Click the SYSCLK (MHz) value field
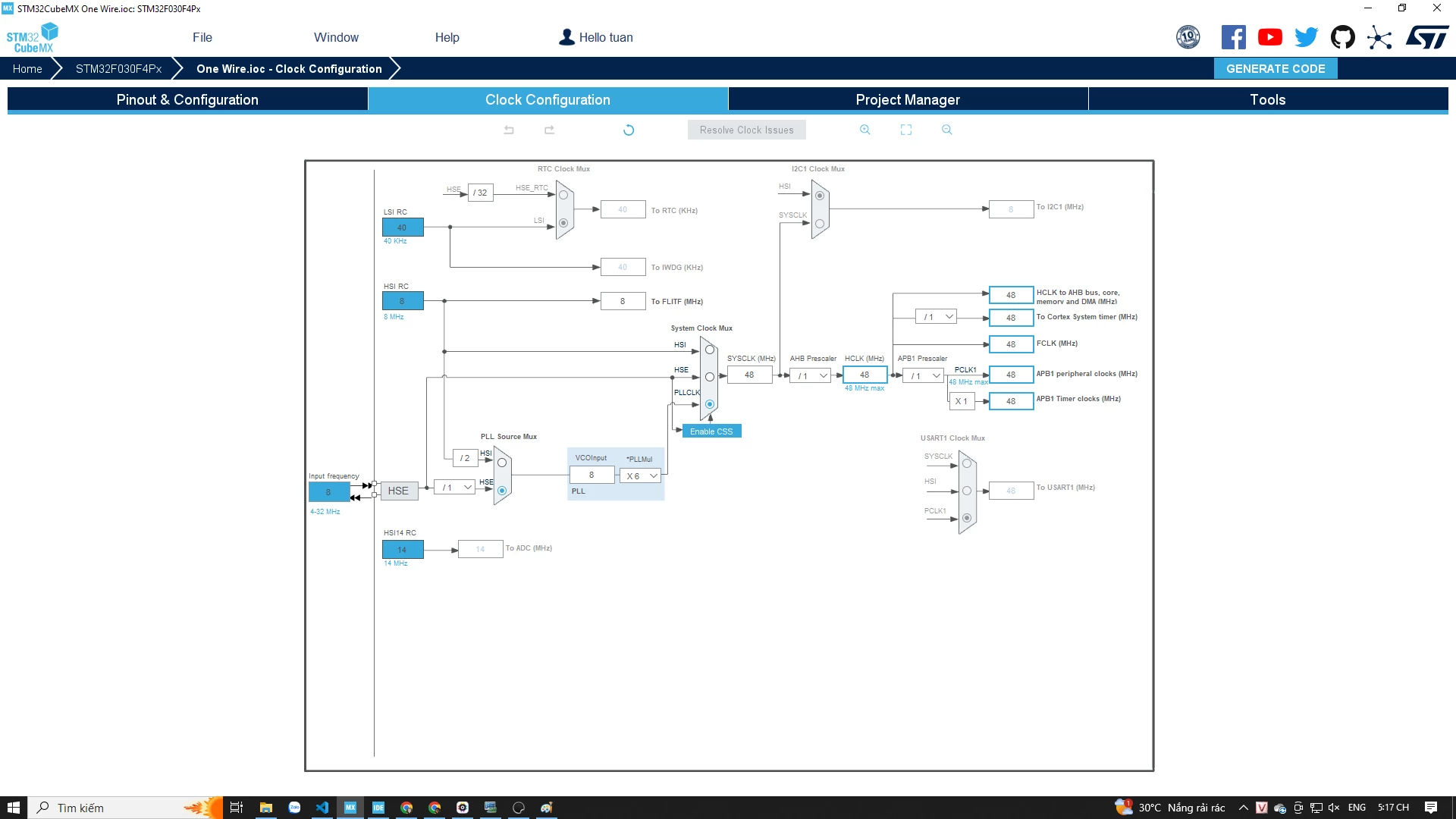 [749, 375]
